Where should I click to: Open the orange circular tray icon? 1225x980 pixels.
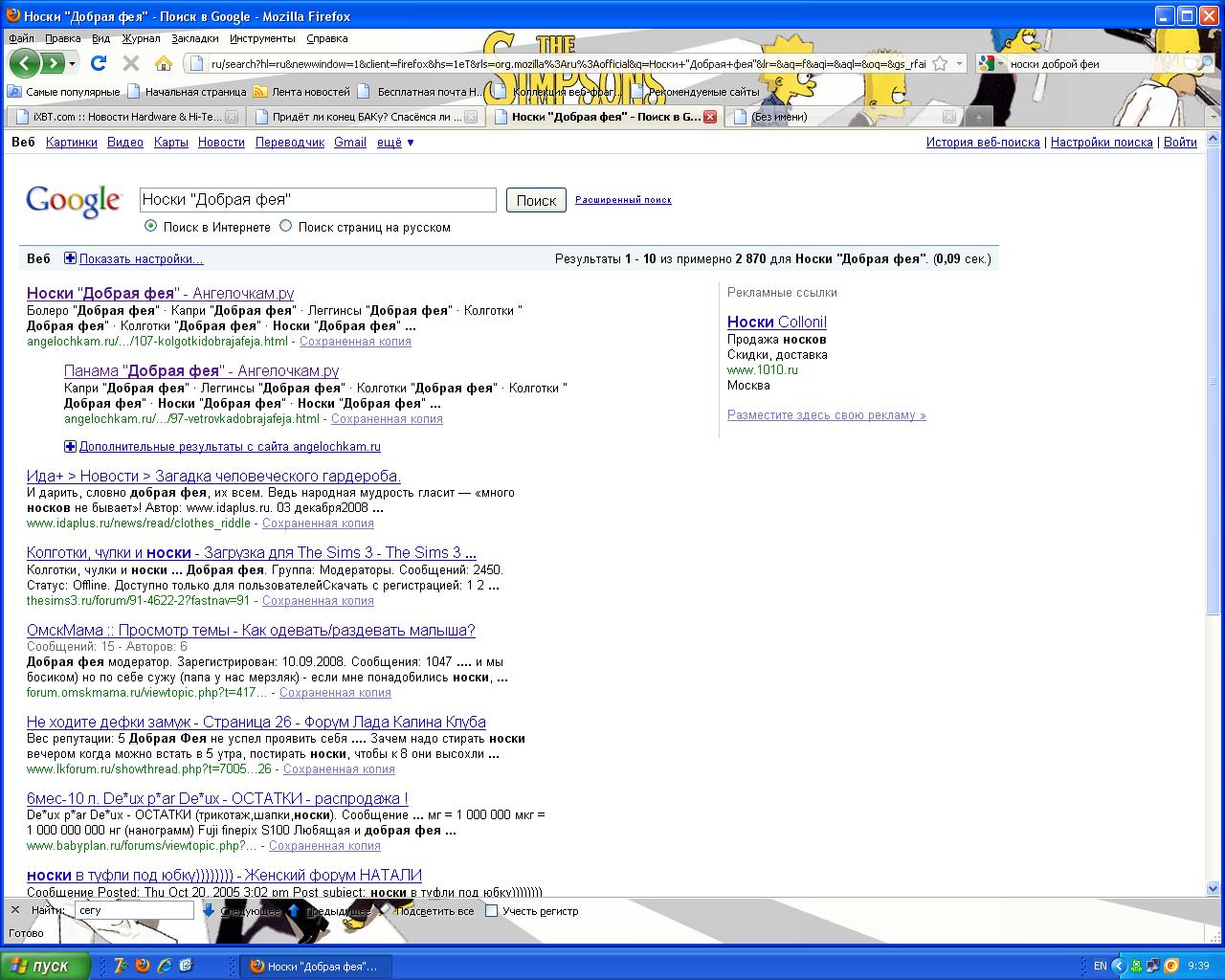(x=1171, y=966)
